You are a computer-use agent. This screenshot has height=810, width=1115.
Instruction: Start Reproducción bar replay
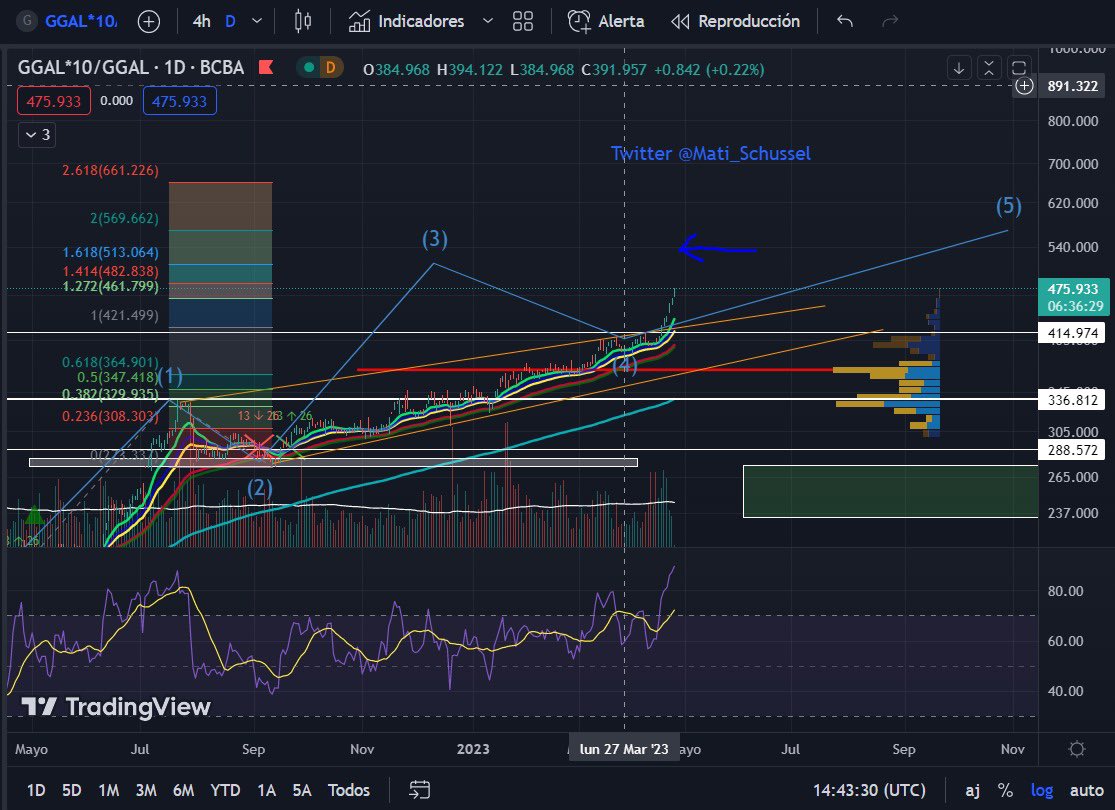[x=735, y=21]
